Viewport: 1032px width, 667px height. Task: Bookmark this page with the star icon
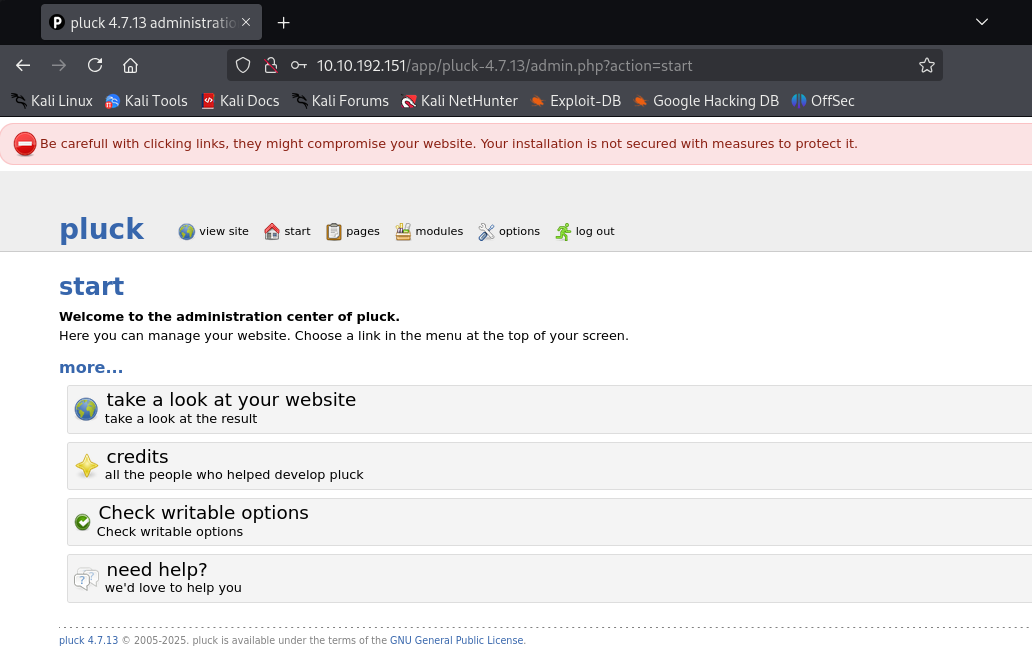(x=927, y=65)
